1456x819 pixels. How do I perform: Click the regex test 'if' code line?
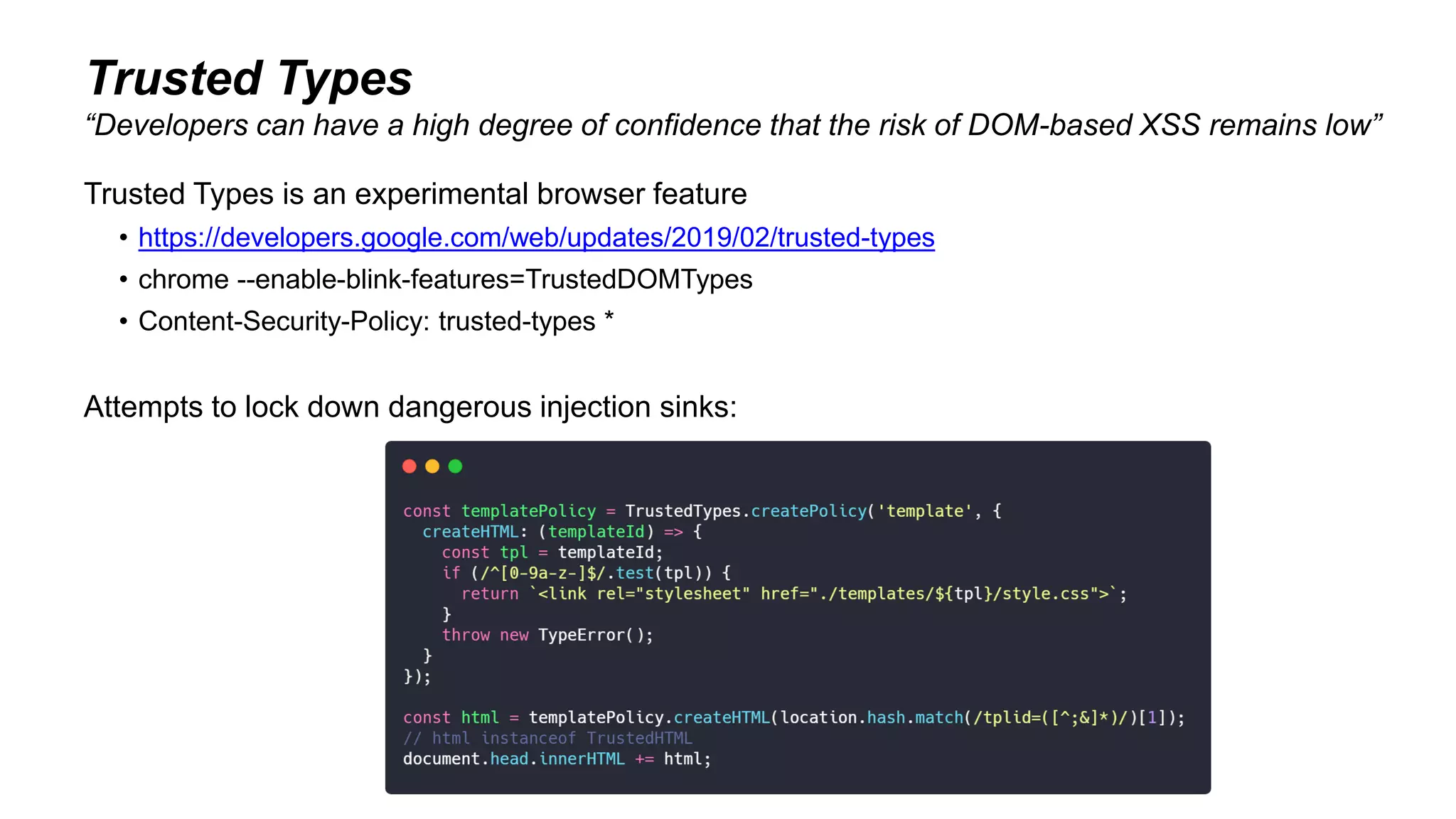click(x=587, y=573)
